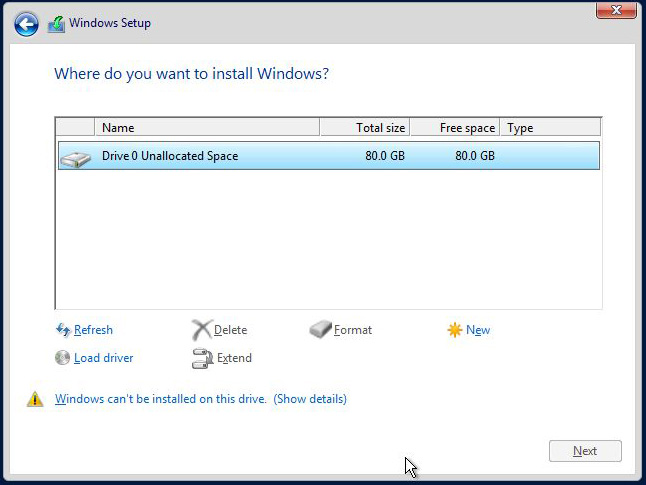Click the hard drive icon for Drive 0

[x=75, y=156]
